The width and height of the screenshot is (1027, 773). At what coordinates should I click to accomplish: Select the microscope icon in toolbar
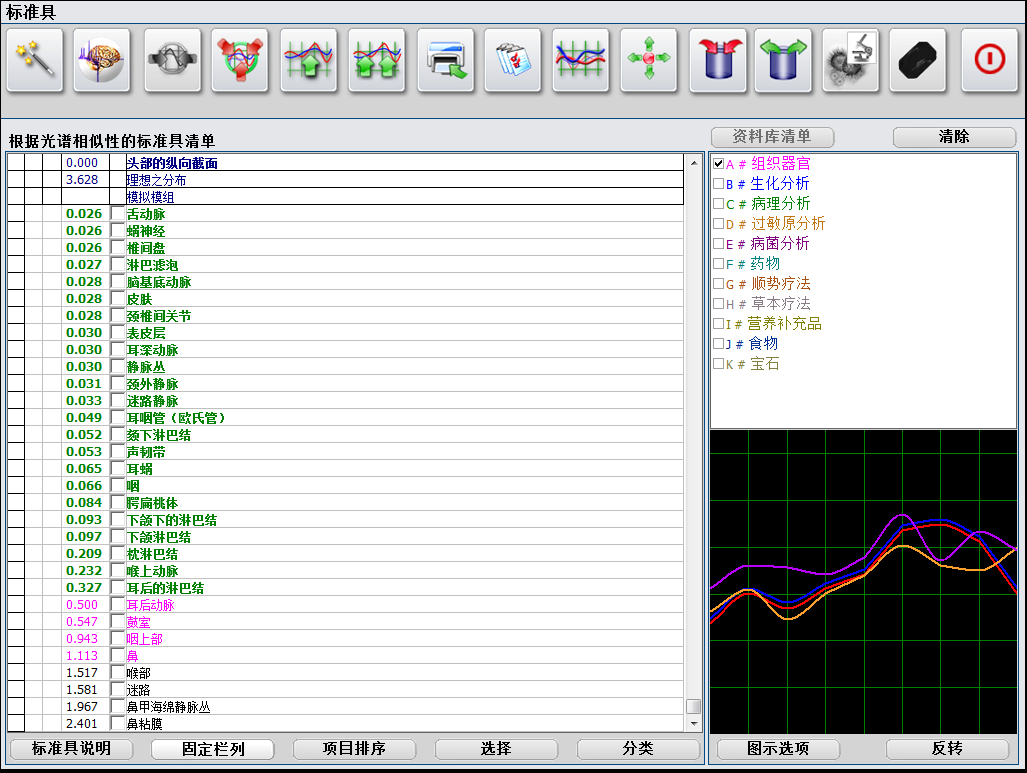[x=850, y=60]
